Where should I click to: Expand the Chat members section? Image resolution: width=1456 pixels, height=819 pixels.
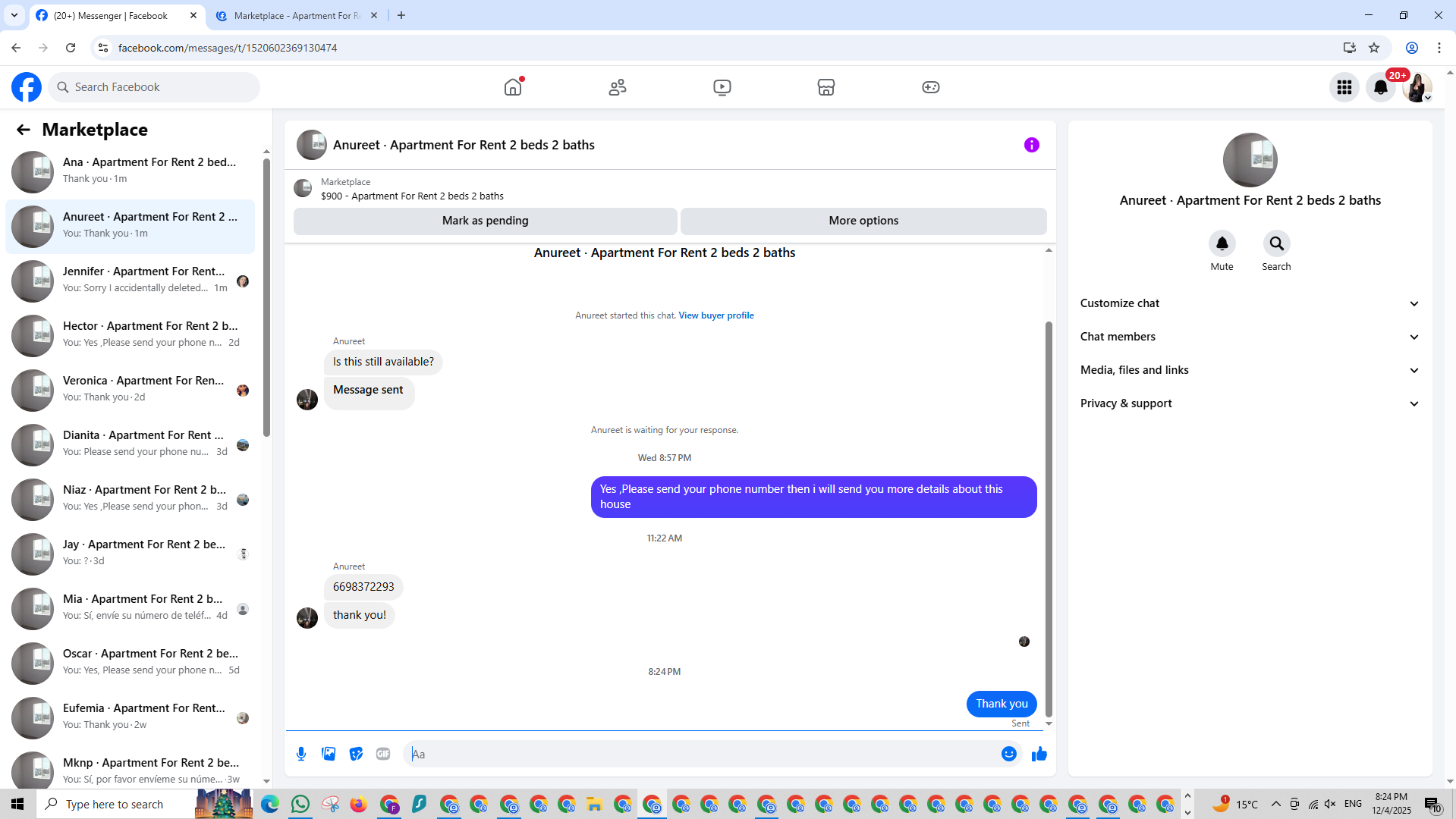click(x=1250, y=337)
